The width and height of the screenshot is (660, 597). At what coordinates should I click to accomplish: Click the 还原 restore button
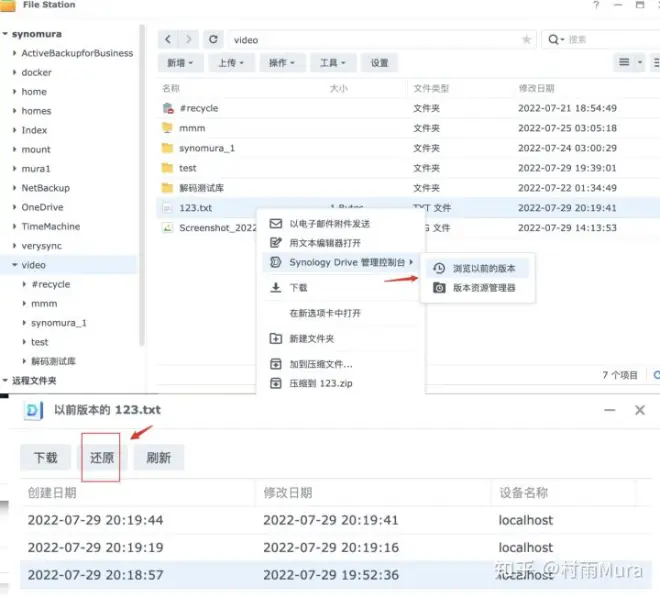pos(101,457)
